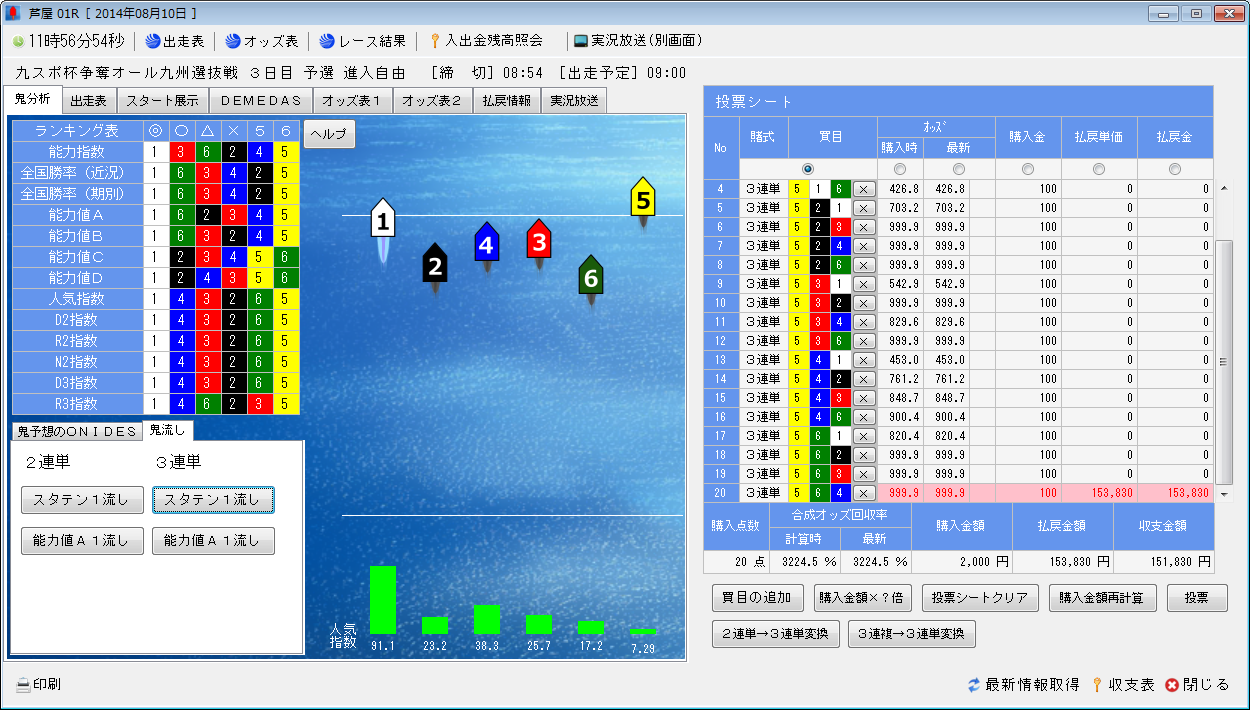
Task: Open the 鬼流し tab
Action: point(167,430)
